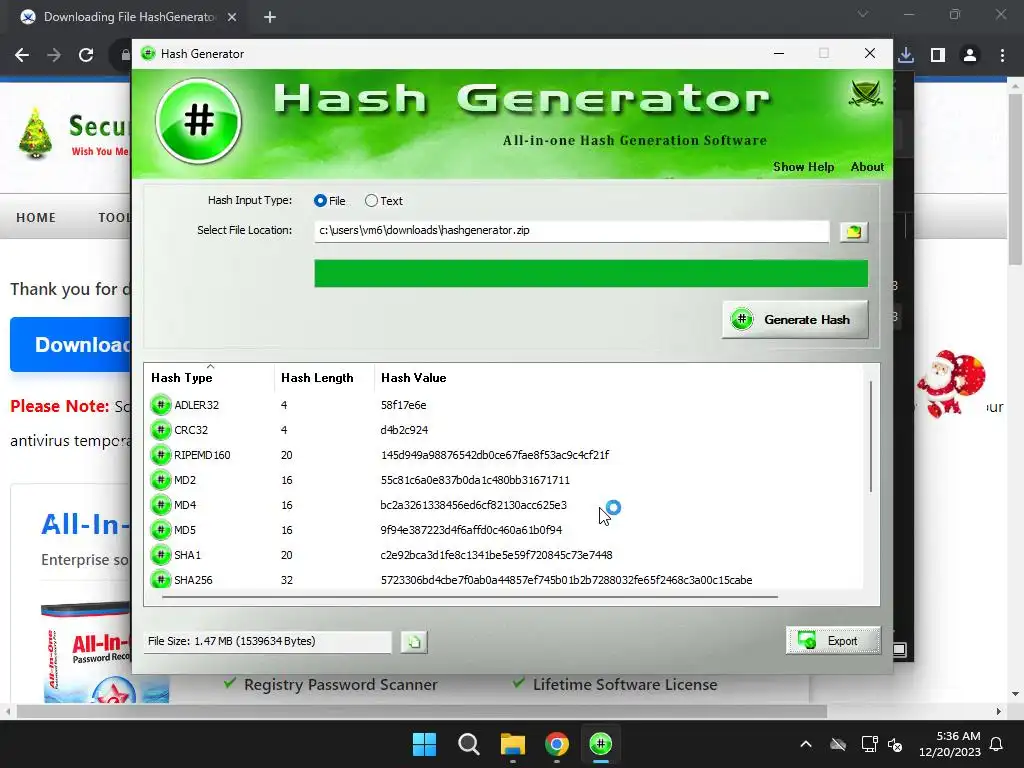The image size is (1024, 768).
Task: Open HOME menu on the website
Action: pyautogui.click(x=36, y=217)
